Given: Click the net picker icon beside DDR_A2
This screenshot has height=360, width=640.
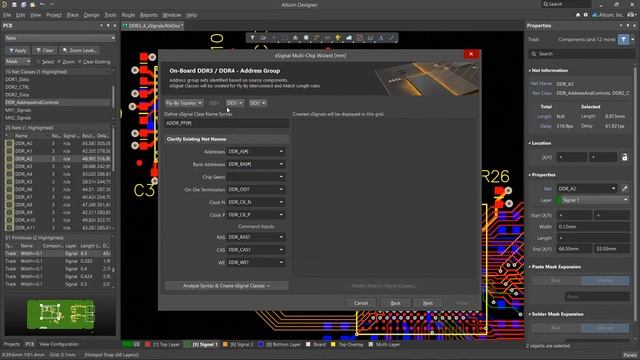Looking at the screenshot, I should tap(624, 189).
